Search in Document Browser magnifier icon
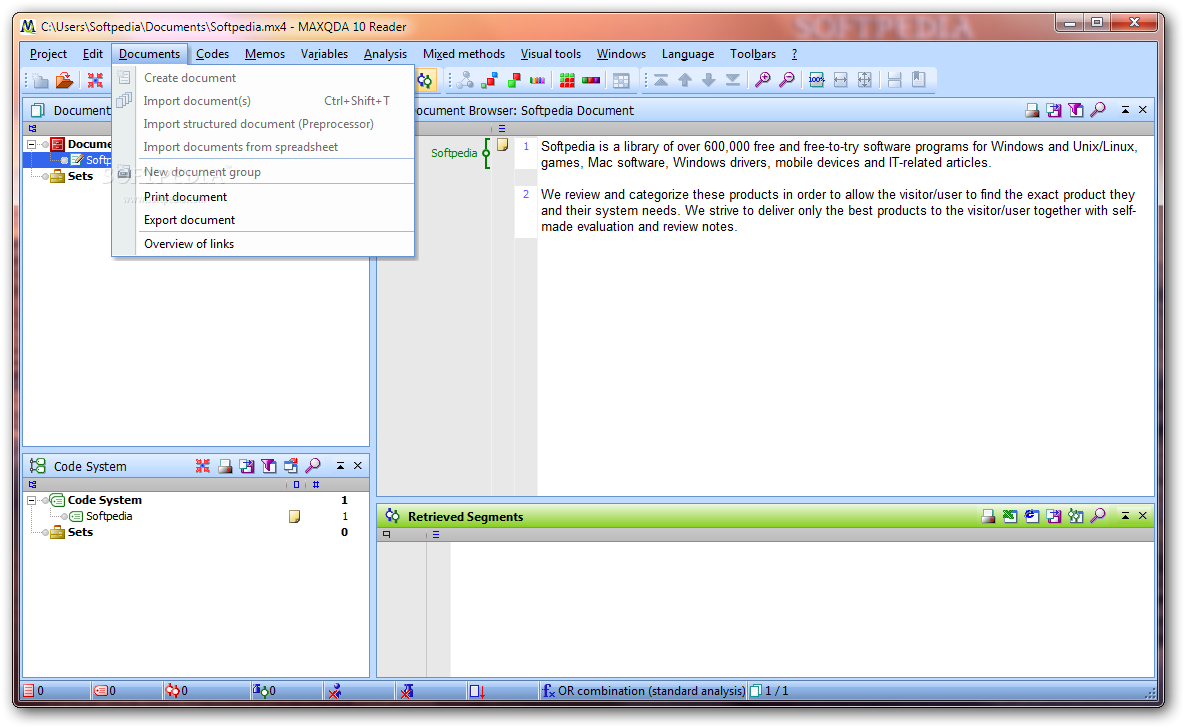Viewport: 1185px width, 728px height. pyautogui.click(x=1098, y=110)
